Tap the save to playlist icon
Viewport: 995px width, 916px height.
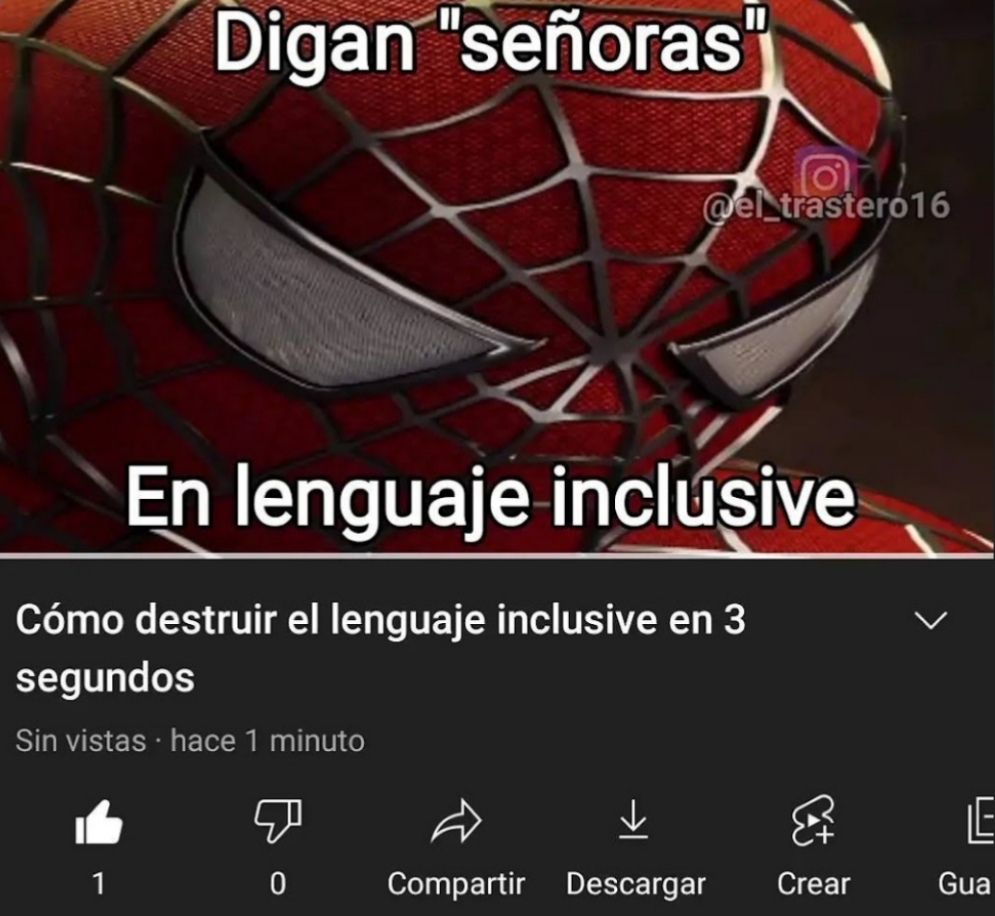pyautogui.click(x=980, y=822)
